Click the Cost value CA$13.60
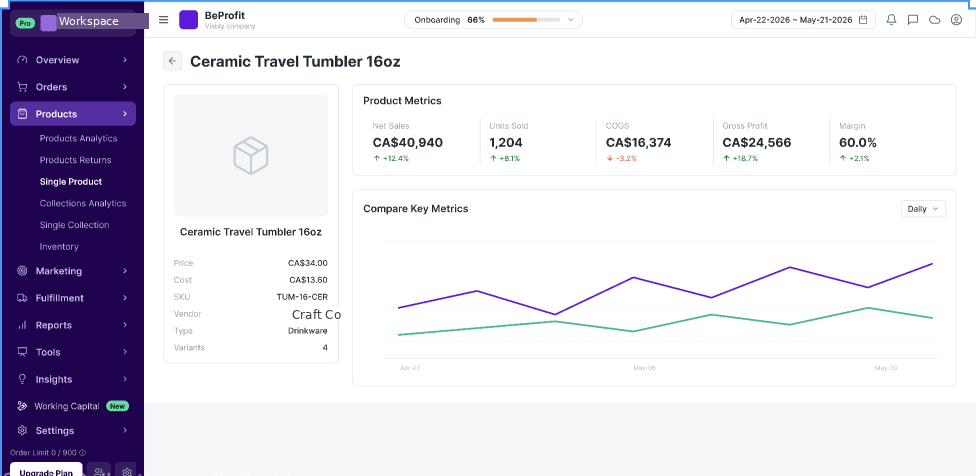Viewport: 976px width, 476px height. tap(308, 280)
